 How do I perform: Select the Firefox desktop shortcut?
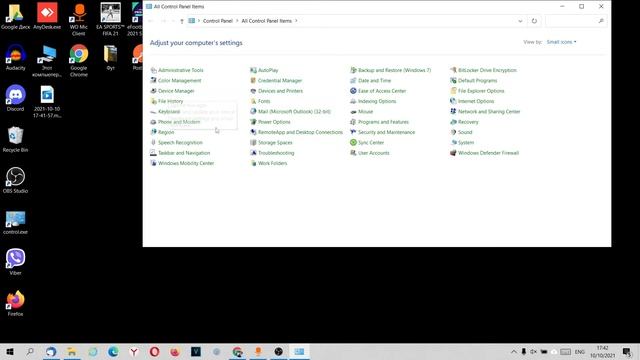[16, 303]
